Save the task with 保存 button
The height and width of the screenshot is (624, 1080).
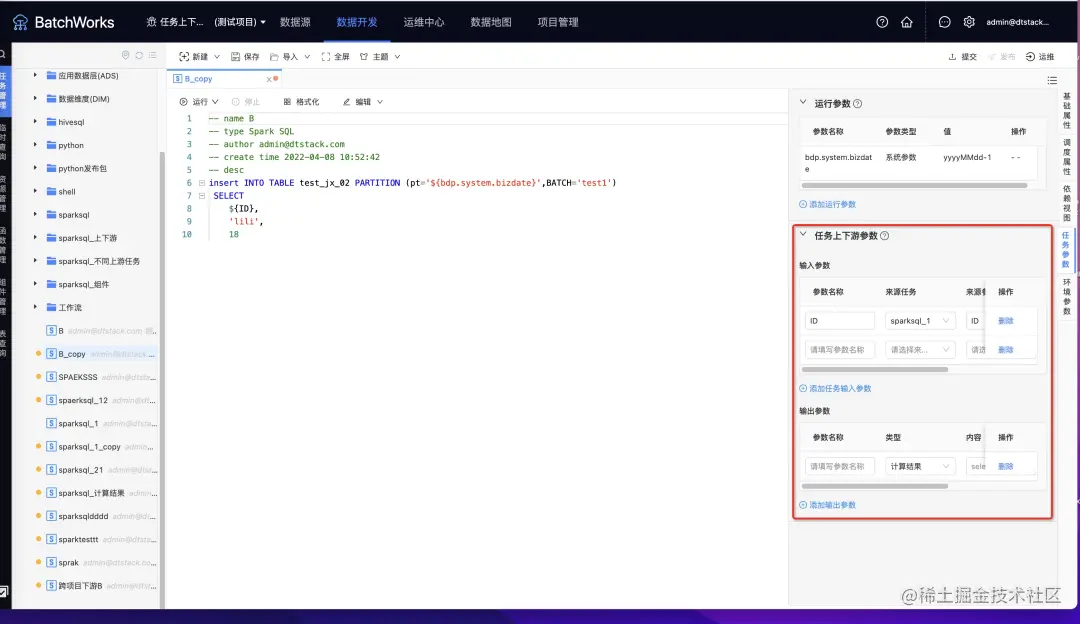coord(245,56)
